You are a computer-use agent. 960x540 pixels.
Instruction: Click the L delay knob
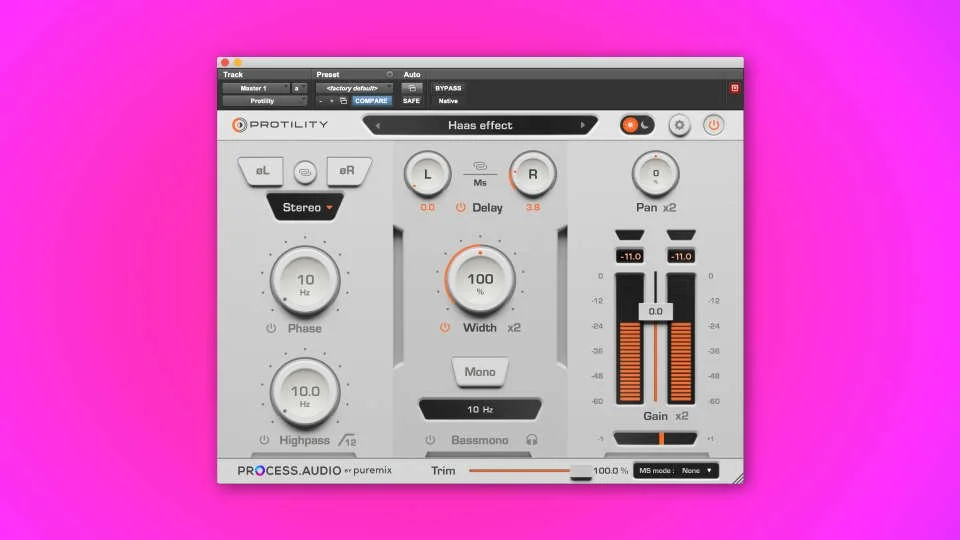click(x=427, y=174)
